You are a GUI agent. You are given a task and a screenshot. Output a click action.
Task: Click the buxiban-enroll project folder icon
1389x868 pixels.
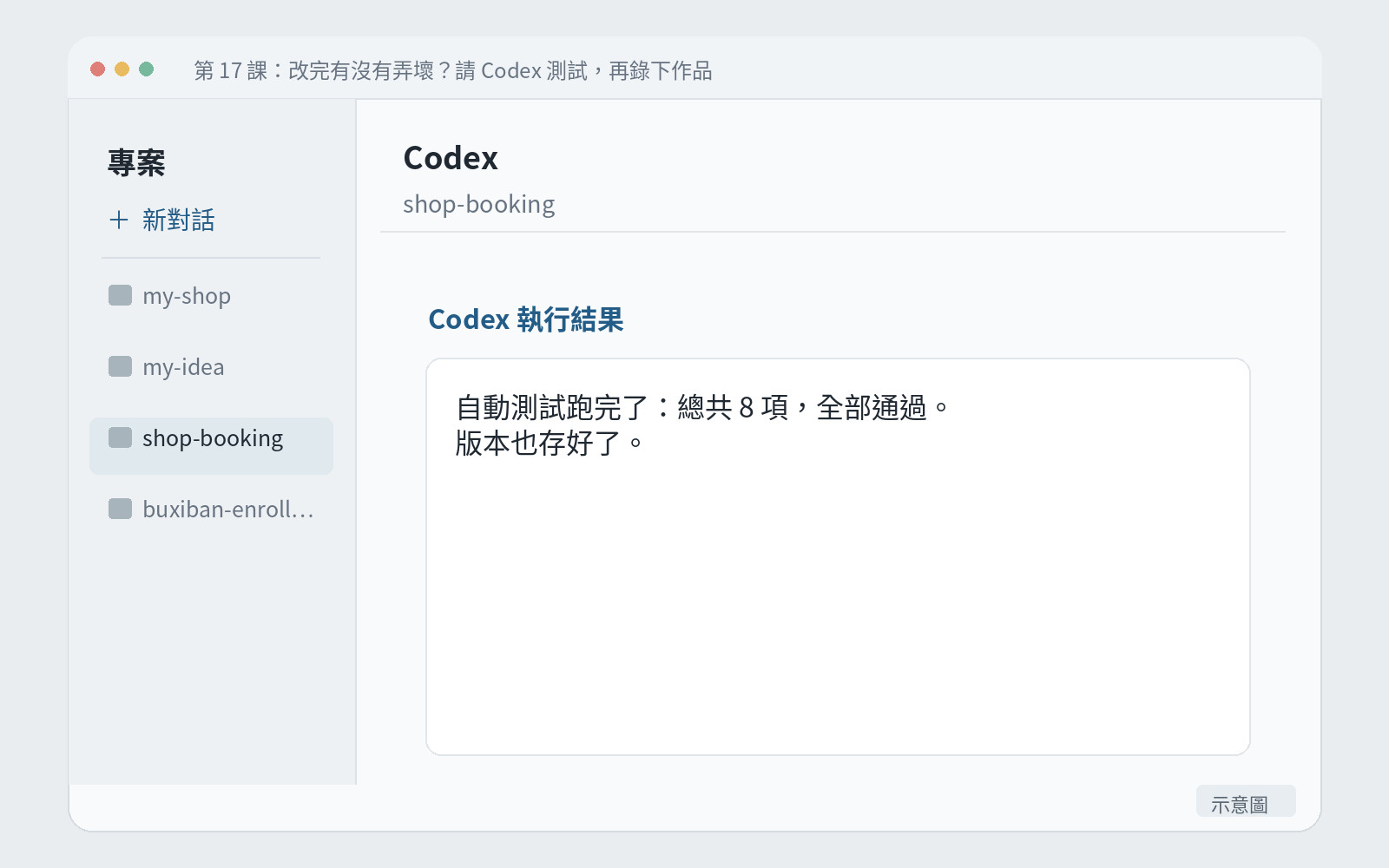(x=120, y=509)
